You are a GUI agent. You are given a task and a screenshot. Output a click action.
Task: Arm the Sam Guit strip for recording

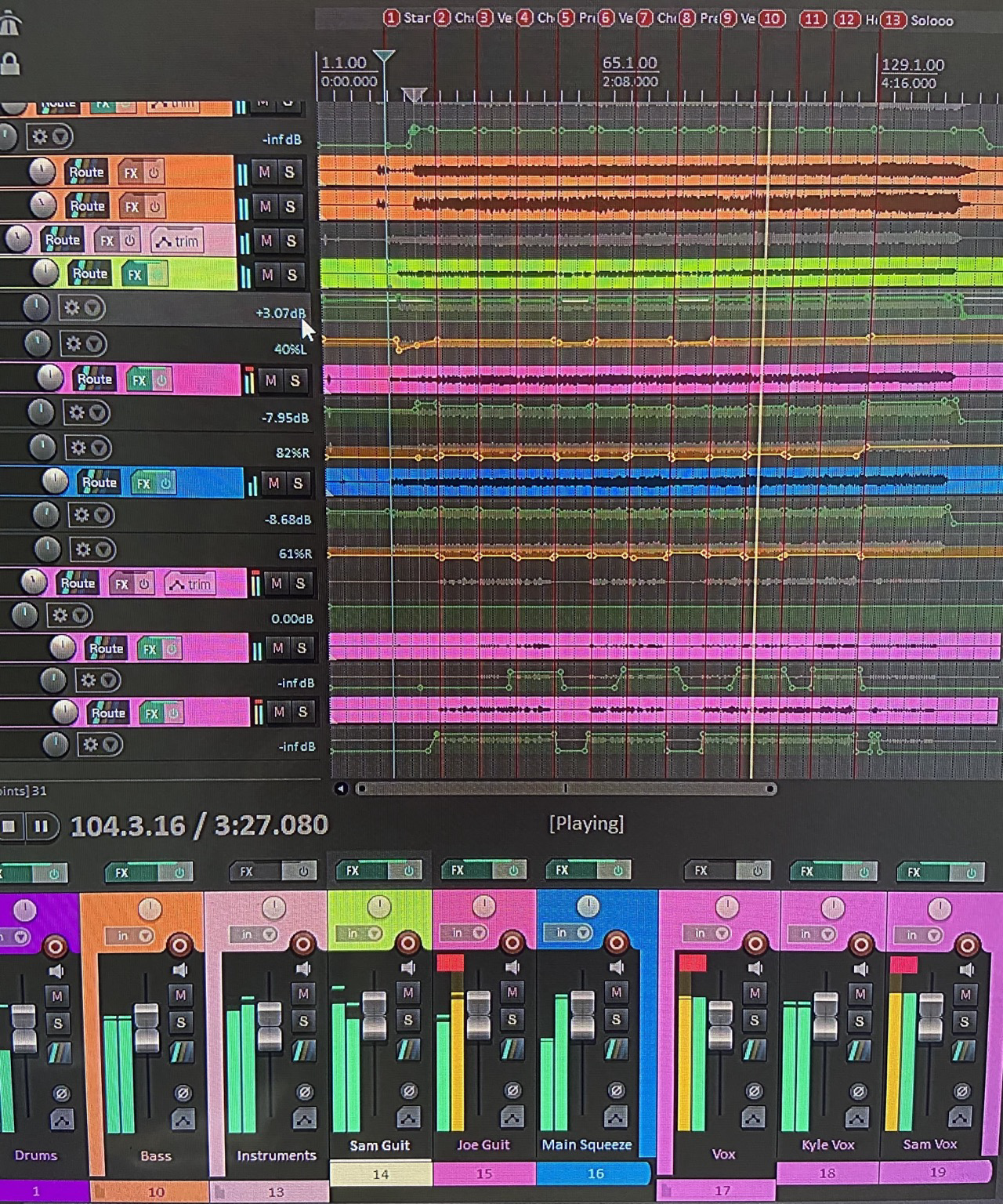click(407, 942)
